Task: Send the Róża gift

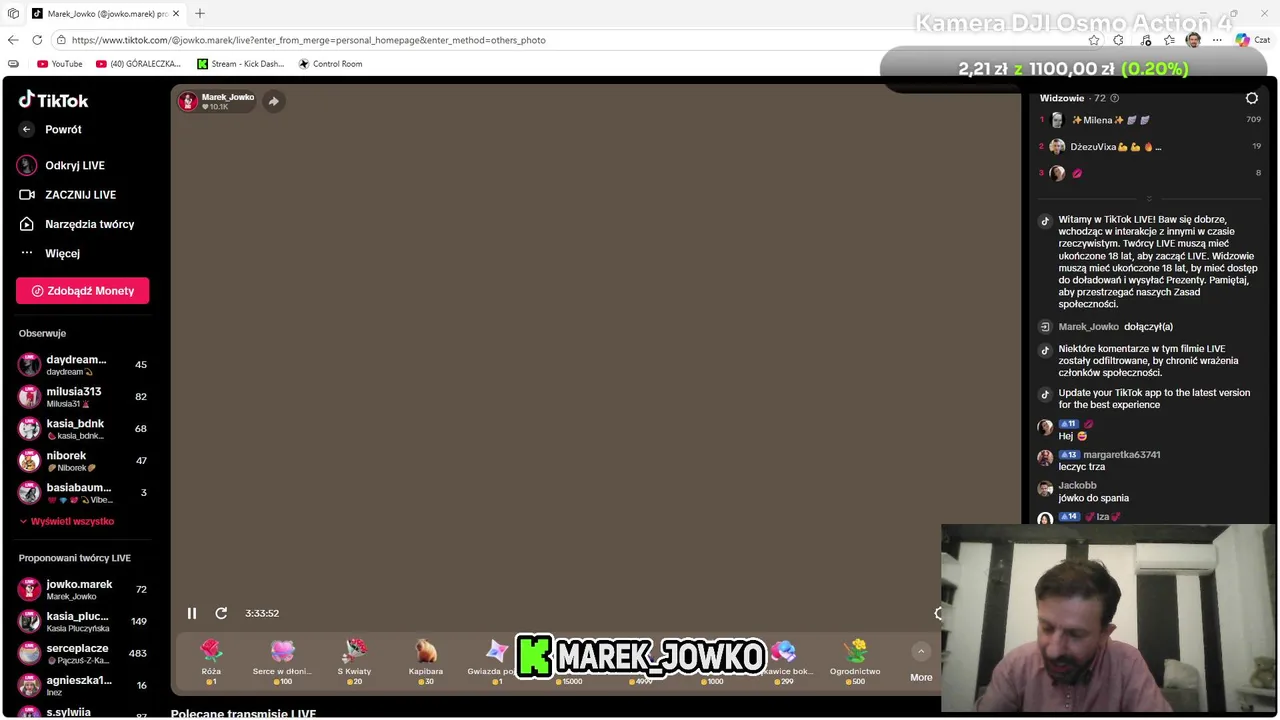Action: click(x=211, y=662)
